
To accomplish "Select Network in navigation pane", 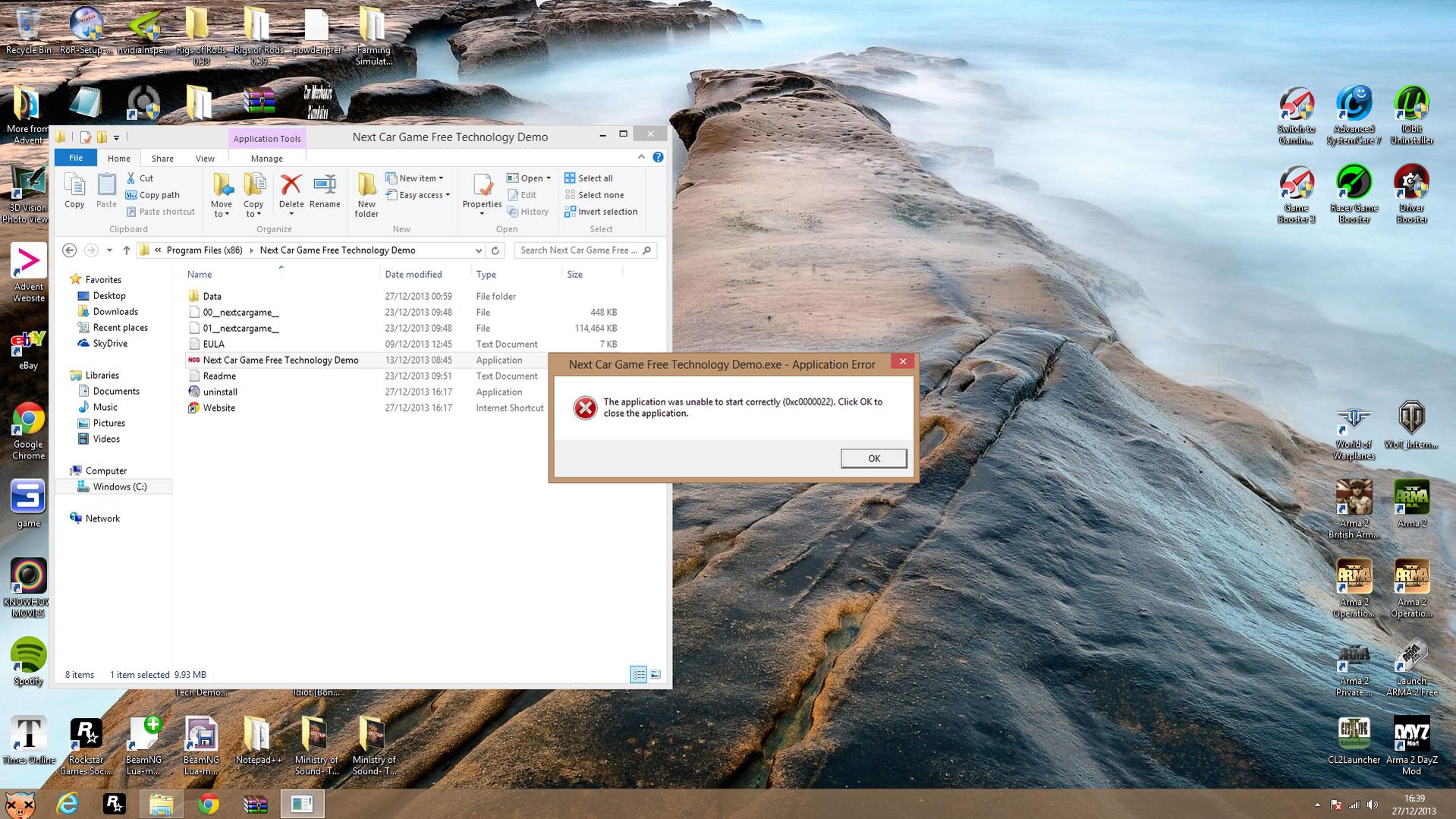I will click(x=102, y=518).
